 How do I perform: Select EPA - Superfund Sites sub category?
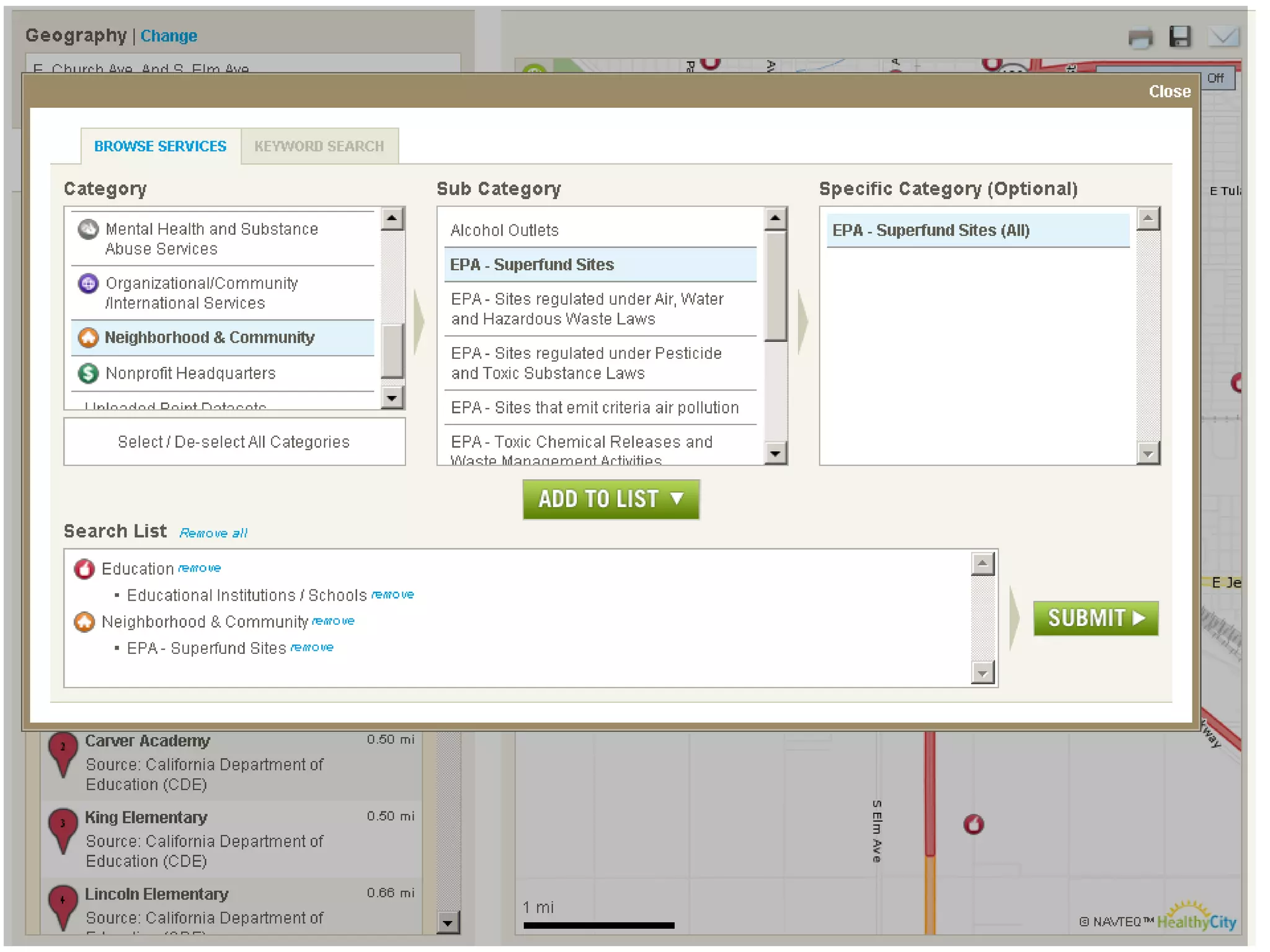[600, 265]
